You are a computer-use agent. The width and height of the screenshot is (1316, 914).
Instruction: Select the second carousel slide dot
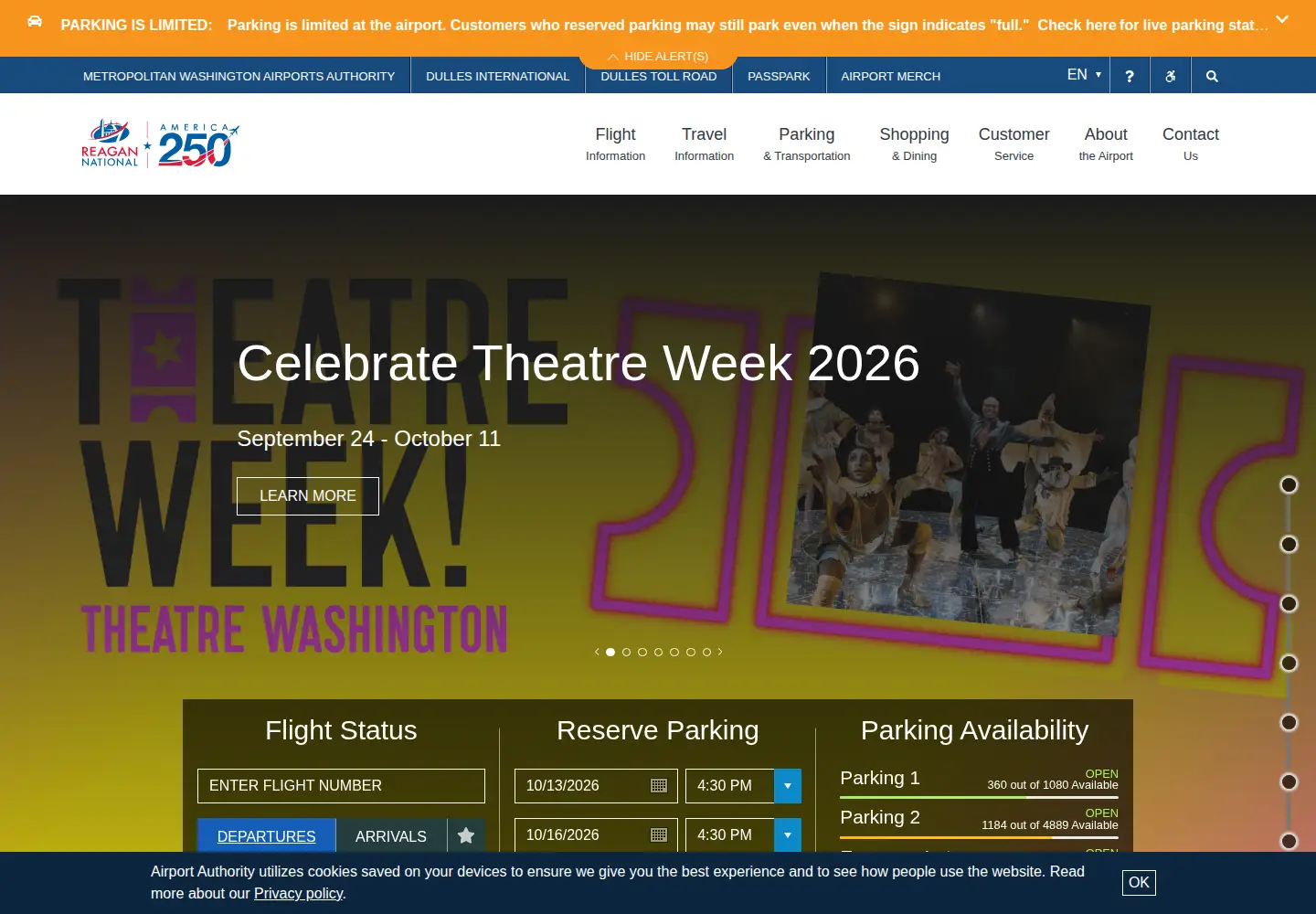(626, 652)
